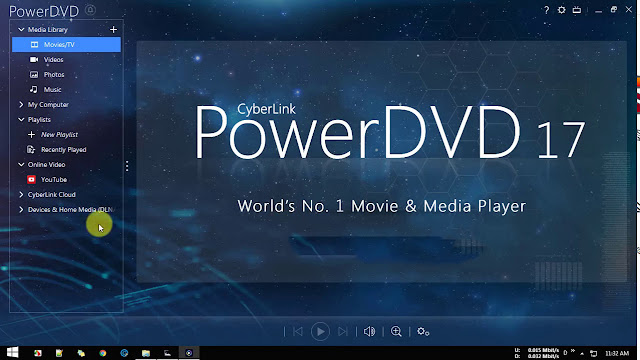Click the YouTube logo icon
Screen dimensions: 640x360
[x=31, y=180]
